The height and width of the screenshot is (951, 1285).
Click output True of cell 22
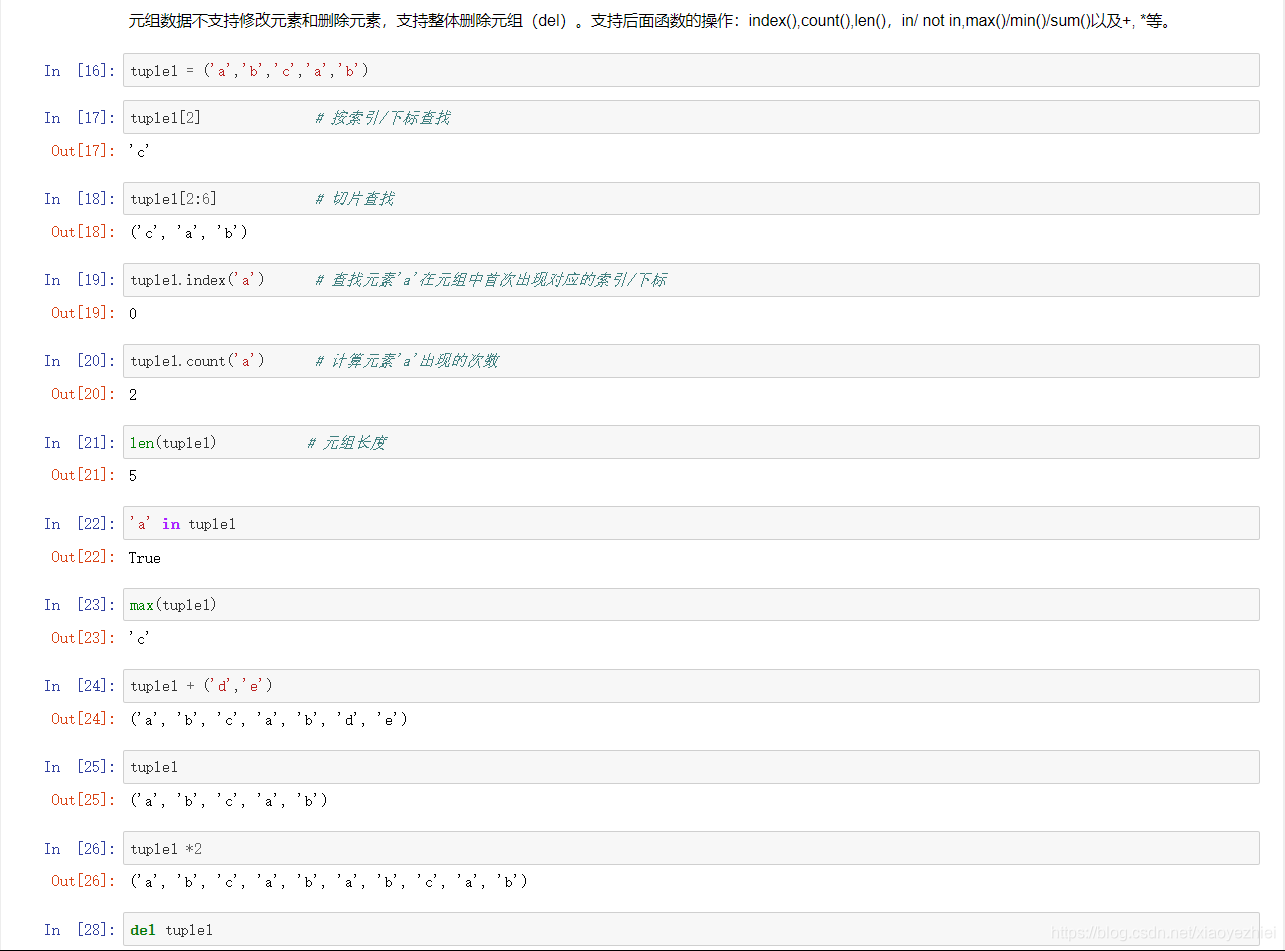coord(145,557)
